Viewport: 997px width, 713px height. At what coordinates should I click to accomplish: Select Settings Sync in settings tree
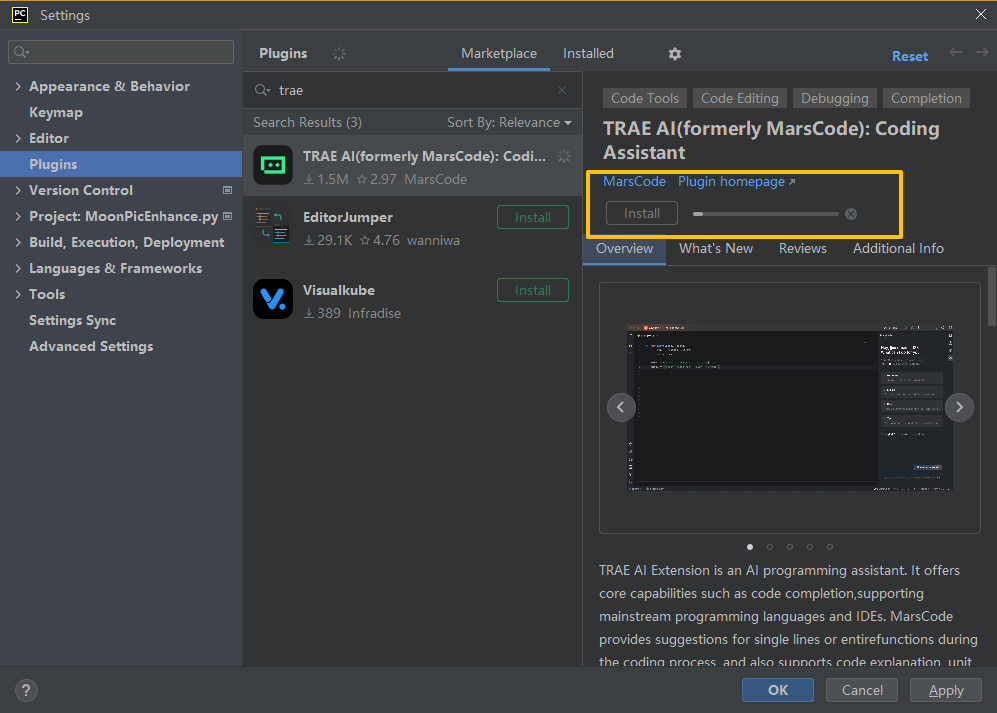pos(72,321)
